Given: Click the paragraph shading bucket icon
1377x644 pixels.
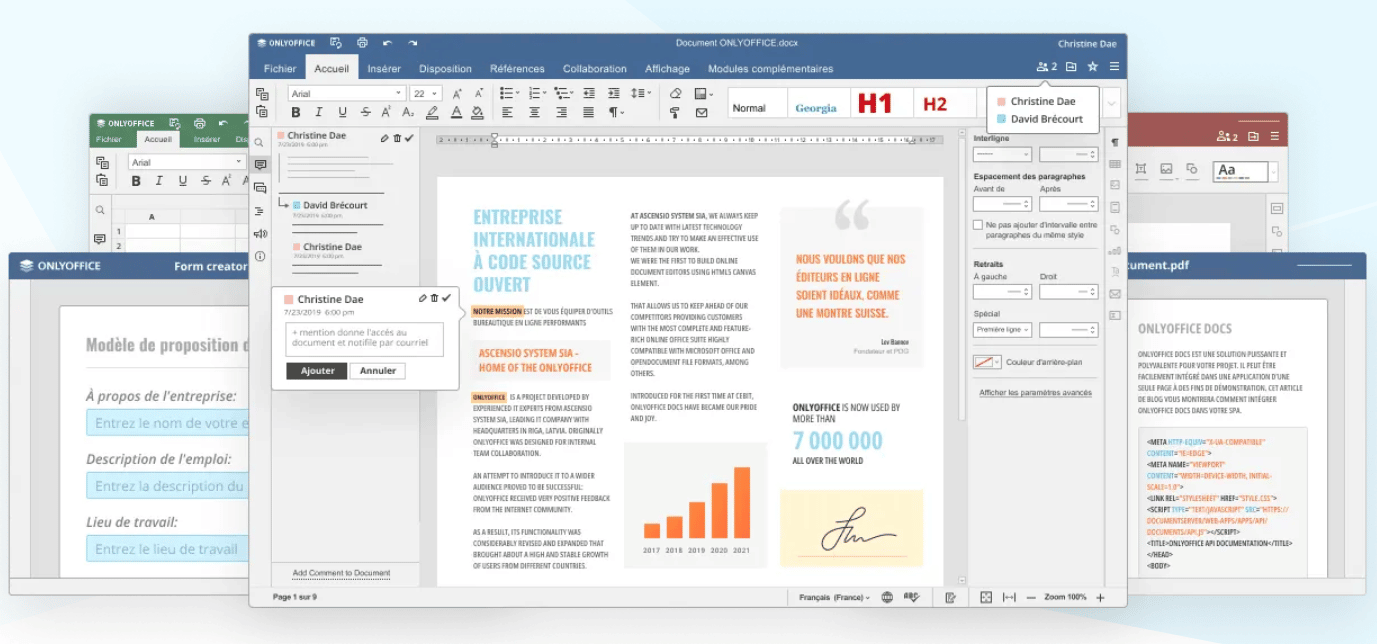Looking at the screenshot, I should coord(478,113).
